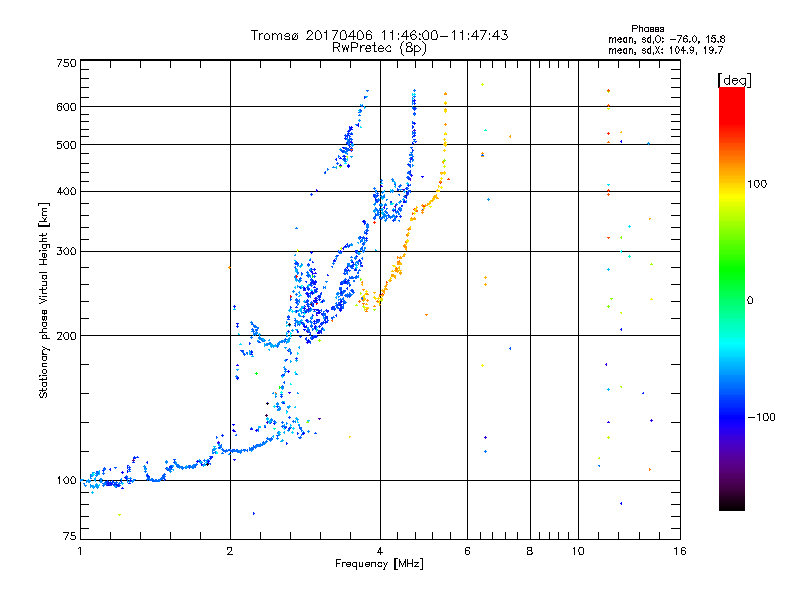Image resolution: width=800 pixels, height=600 pixels.
Task: Click the '[deg]' colorbar unit label
Action: [734, 80]
